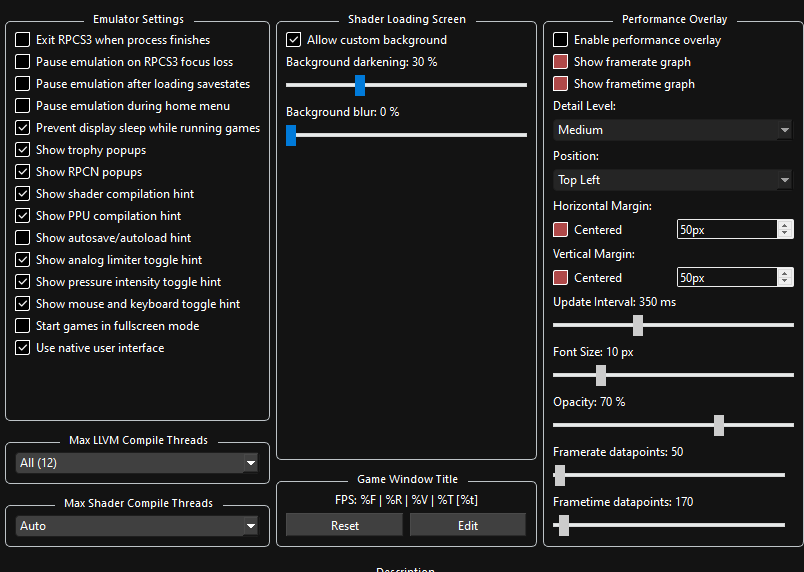Open Detail Level Medium dropdown
Screen dimensions: 804x572
click(x=673, y=130)
